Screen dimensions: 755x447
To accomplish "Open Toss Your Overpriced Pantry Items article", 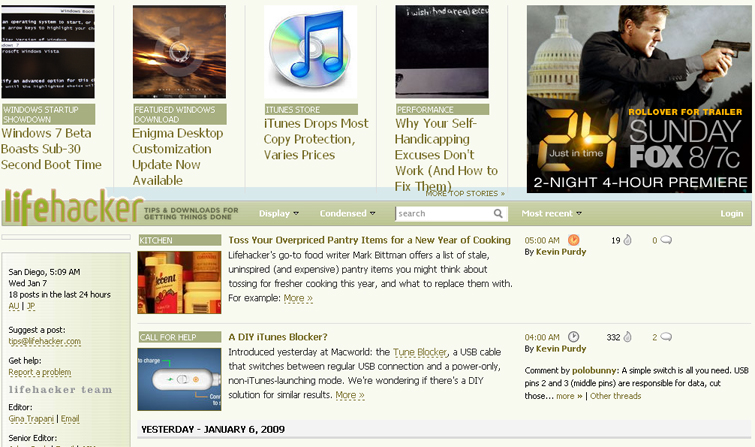I will pos(369,240).
